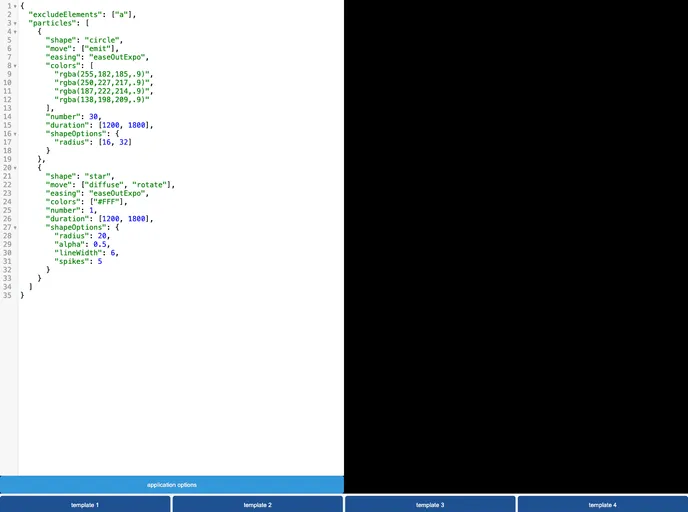This screenshot has width=688, height=512.
Task: Collapse the "particles" array fold arrow
Action: click(15, 23)
